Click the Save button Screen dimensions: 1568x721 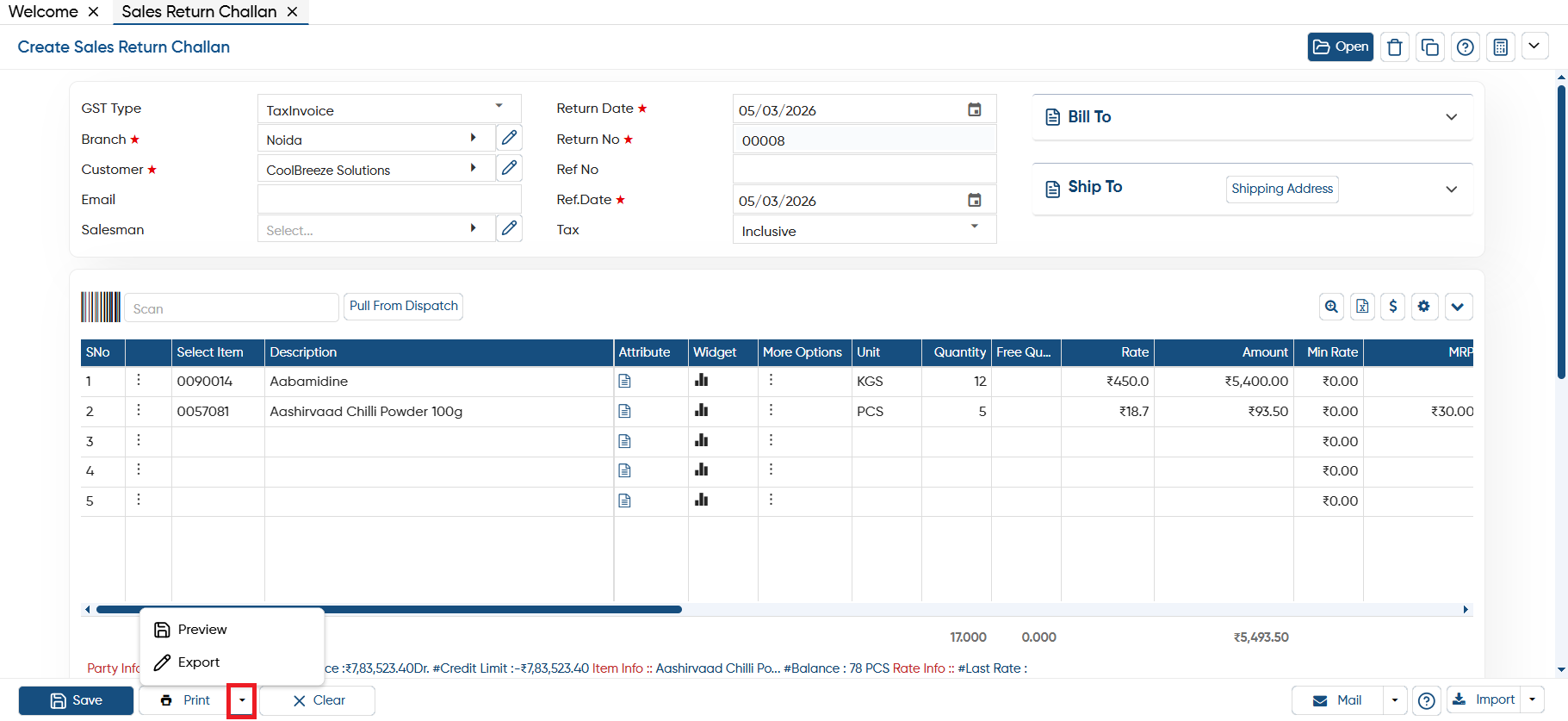76,700
